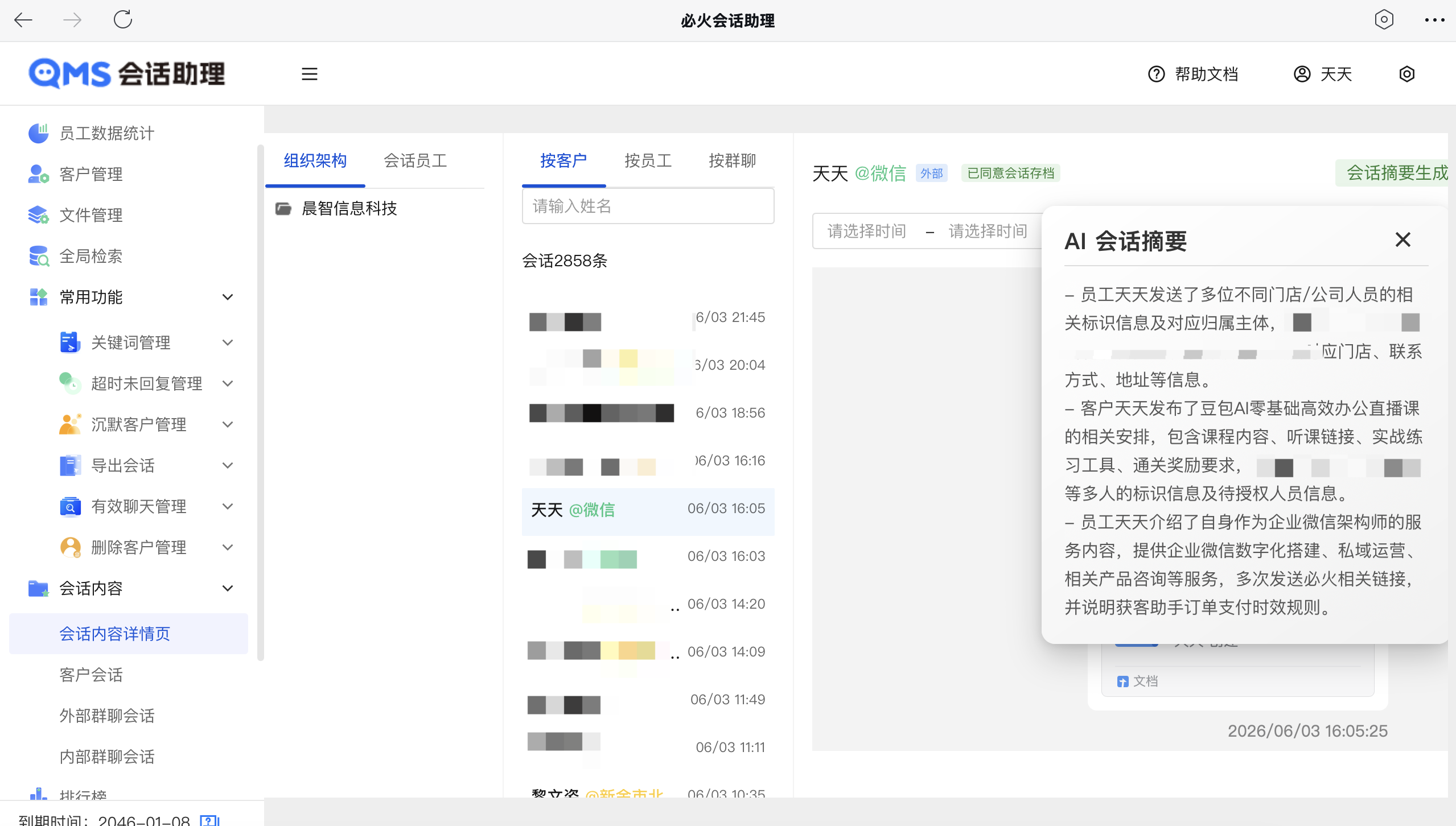Click the QMS 会话助理 logo
Screen dimensions: 1456x826
coord(127,74)
